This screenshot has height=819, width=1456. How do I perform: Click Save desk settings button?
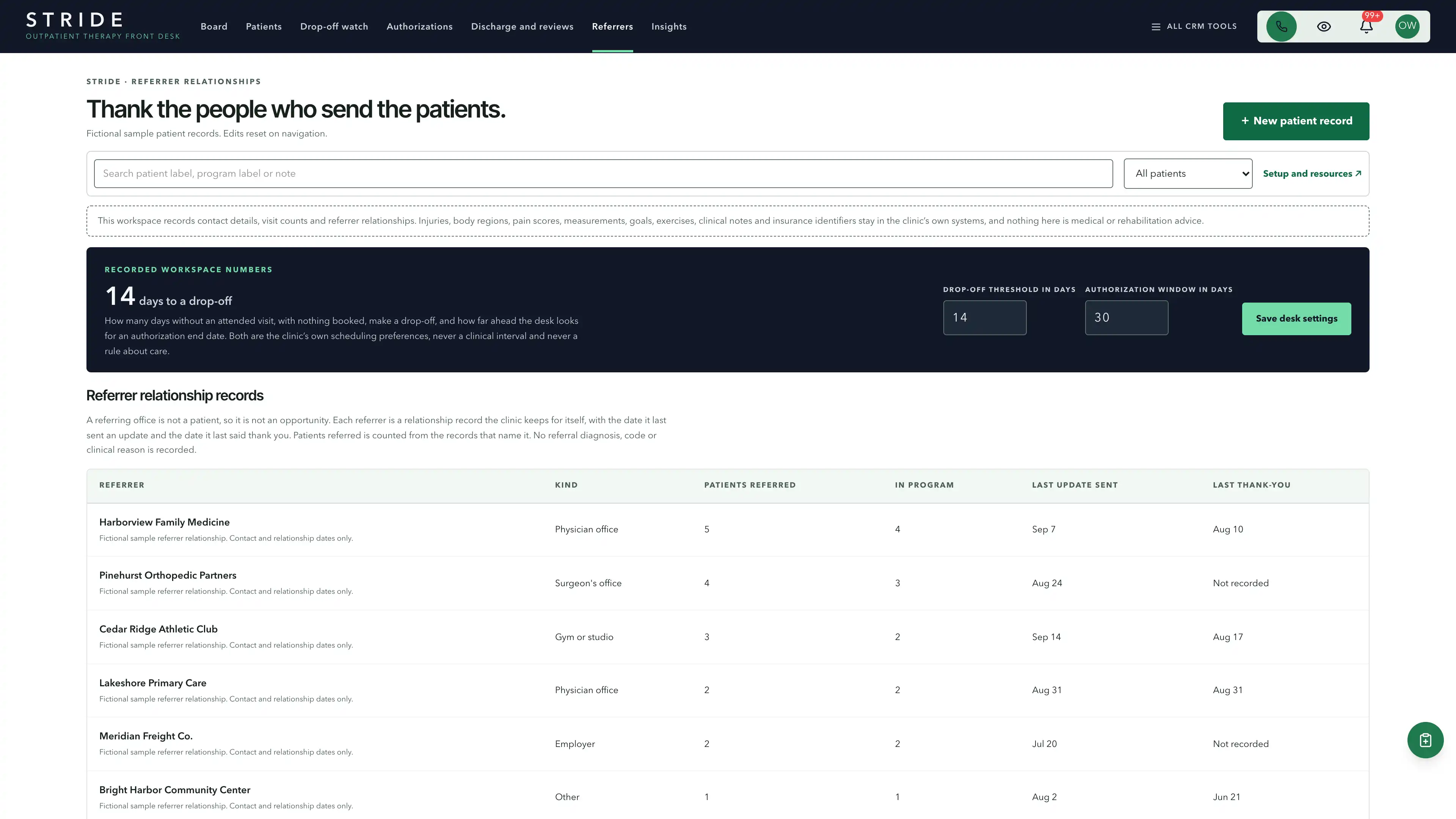pyautogui.click(x=1296, y=319)
